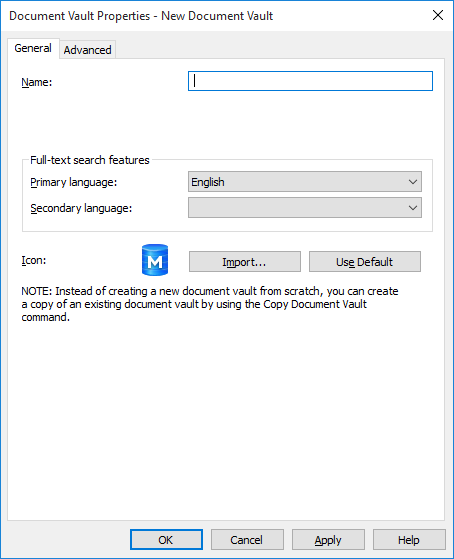This screenshot has width=454, height=559.
Task: Expand the empty Secondary language dropdown
Action: point(305,208)
